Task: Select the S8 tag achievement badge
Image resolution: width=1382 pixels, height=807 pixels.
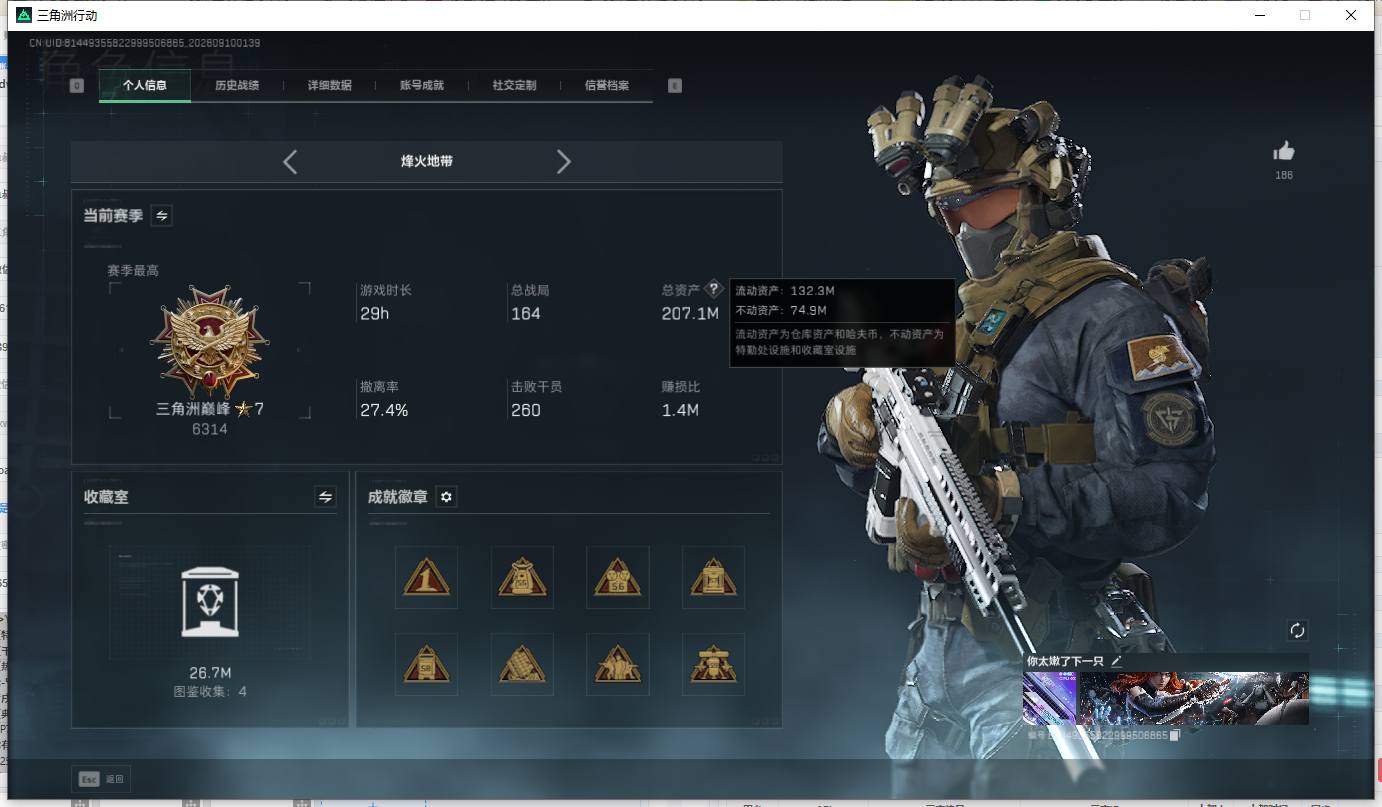Action: click(x=426, y=664)
